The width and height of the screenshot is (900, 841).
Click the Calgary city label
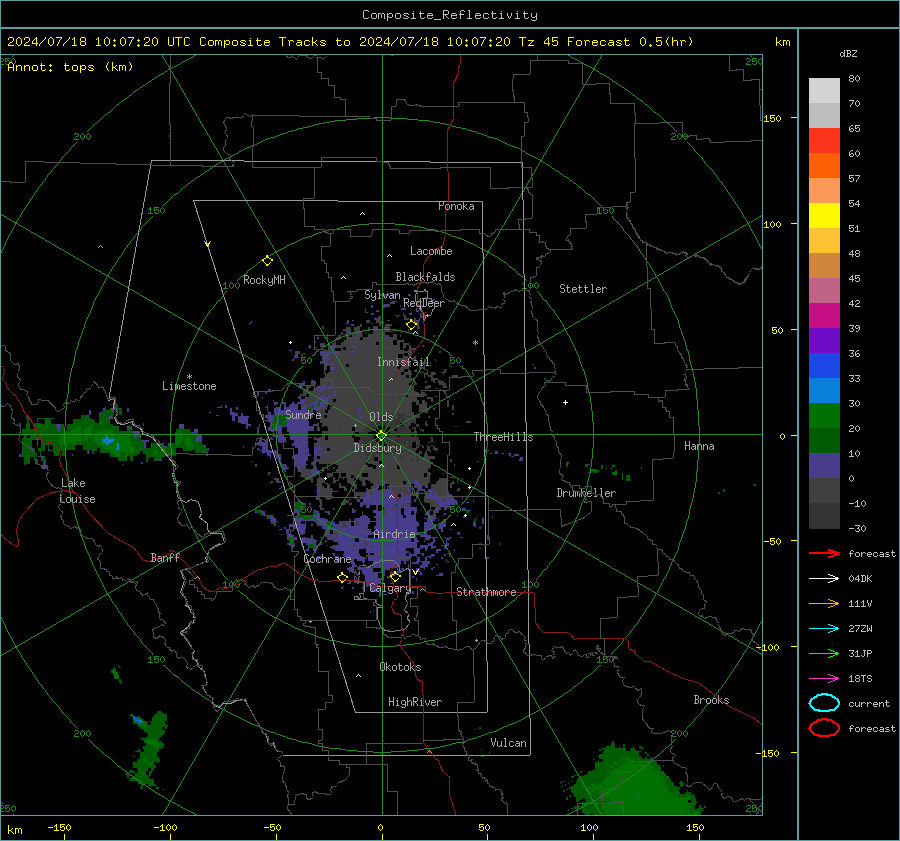(390, 588)
